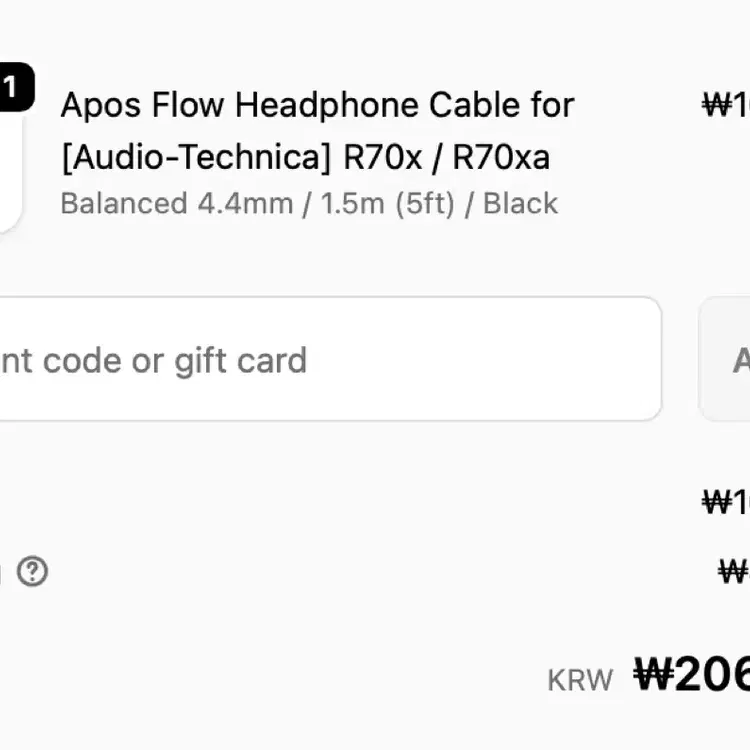Click the quantity badge showing 1
This screenshot has height=750, width=750.
pyautogui.click(x=12, y=88)
